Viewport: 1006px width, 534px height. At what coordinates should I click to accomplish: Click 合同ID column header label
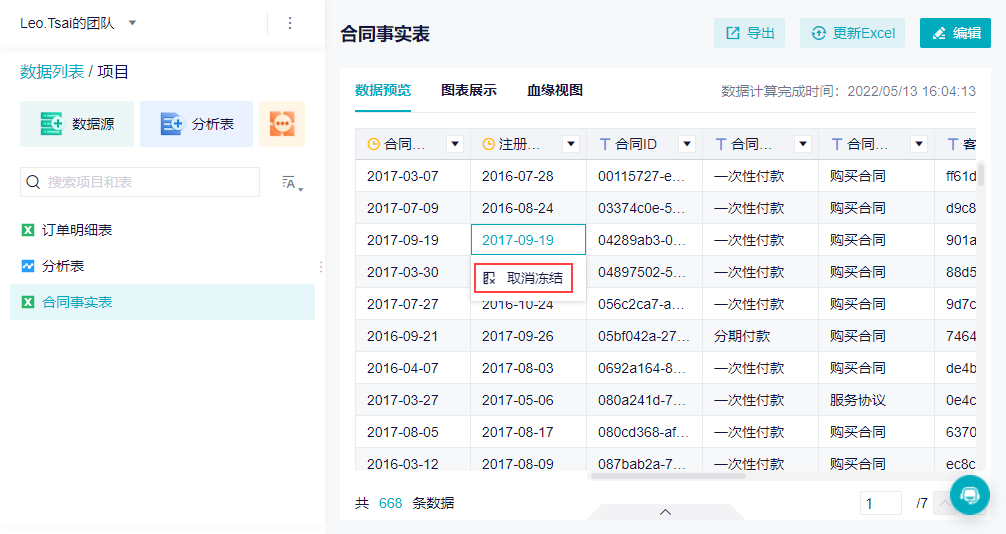(636, 144)
